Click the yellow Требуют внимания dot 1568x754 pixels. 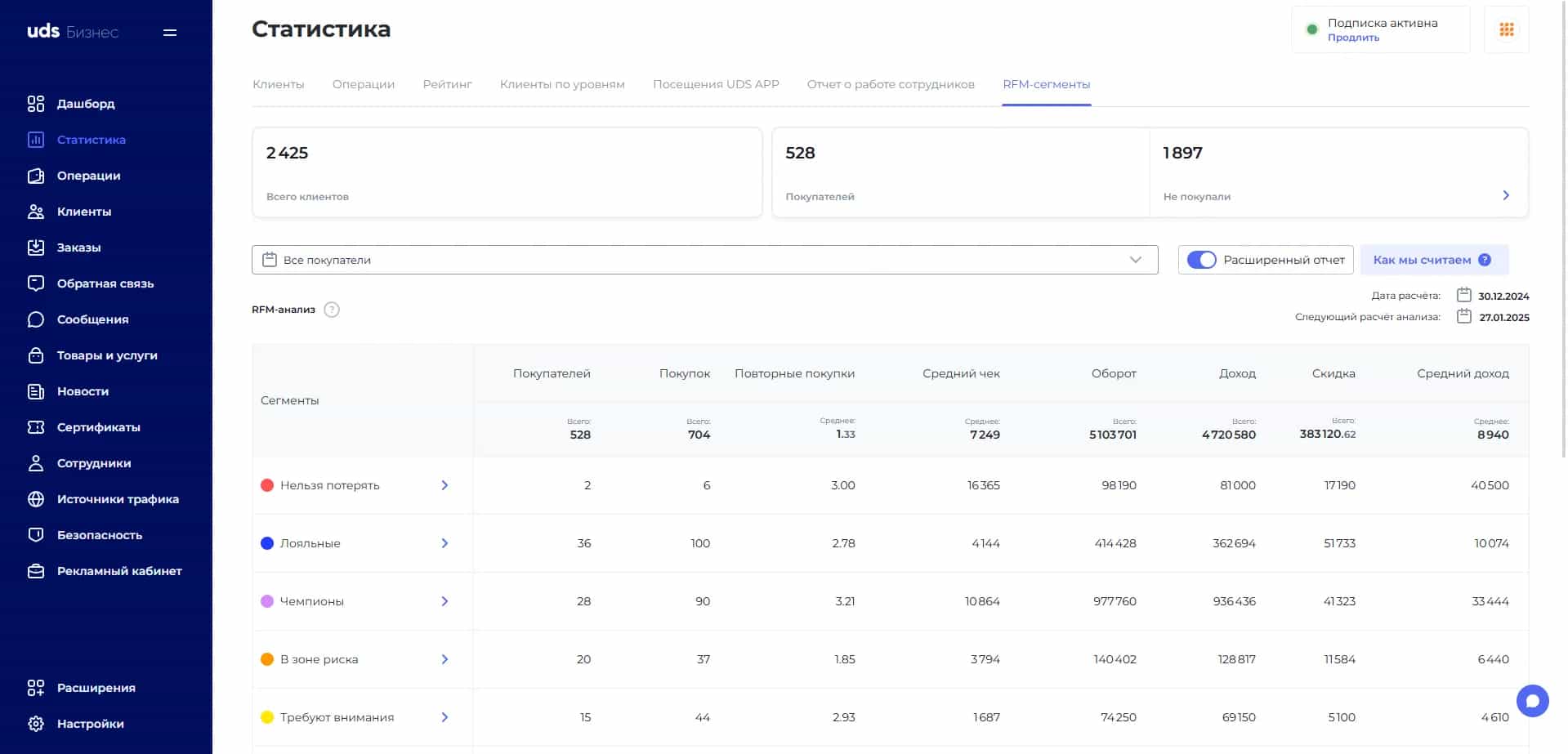tap(267, 717)
